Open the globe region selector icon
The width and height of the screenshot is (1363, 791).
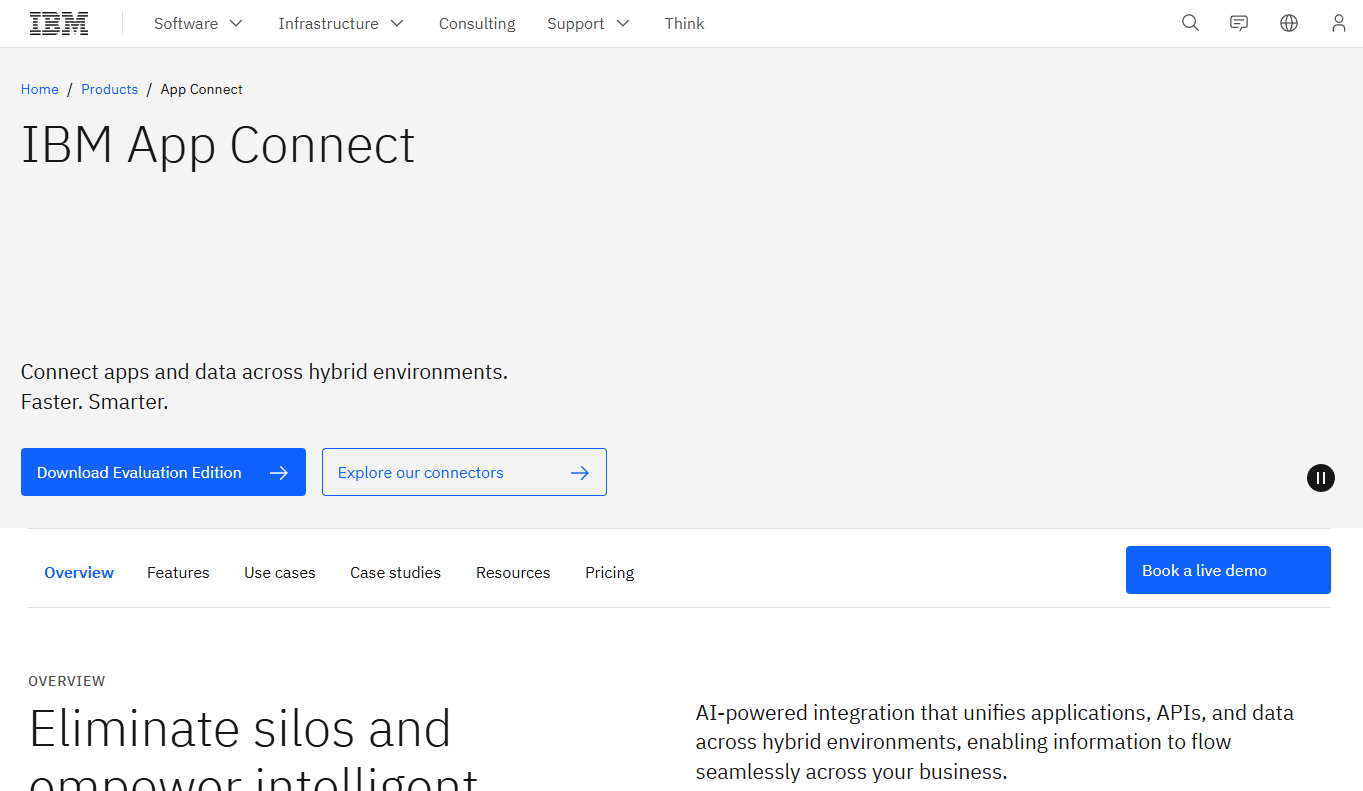click(x=1289, y=23)
